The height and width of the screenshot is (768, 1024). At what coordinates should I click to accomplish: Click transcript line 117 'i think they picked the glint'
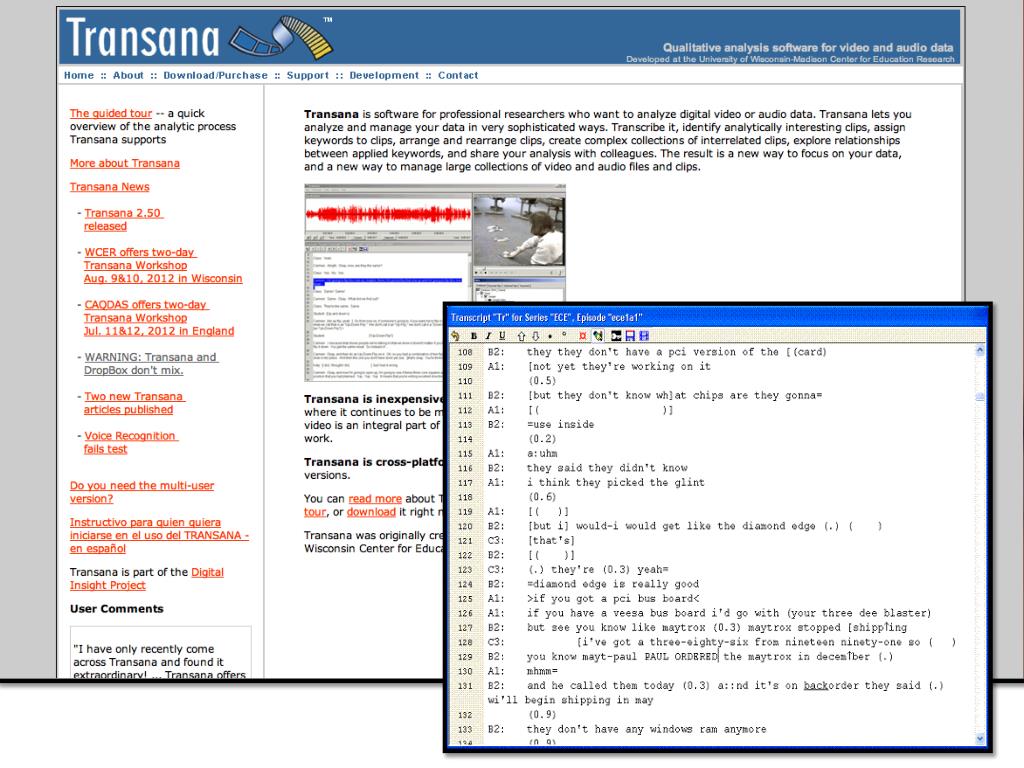pos(616,483)
